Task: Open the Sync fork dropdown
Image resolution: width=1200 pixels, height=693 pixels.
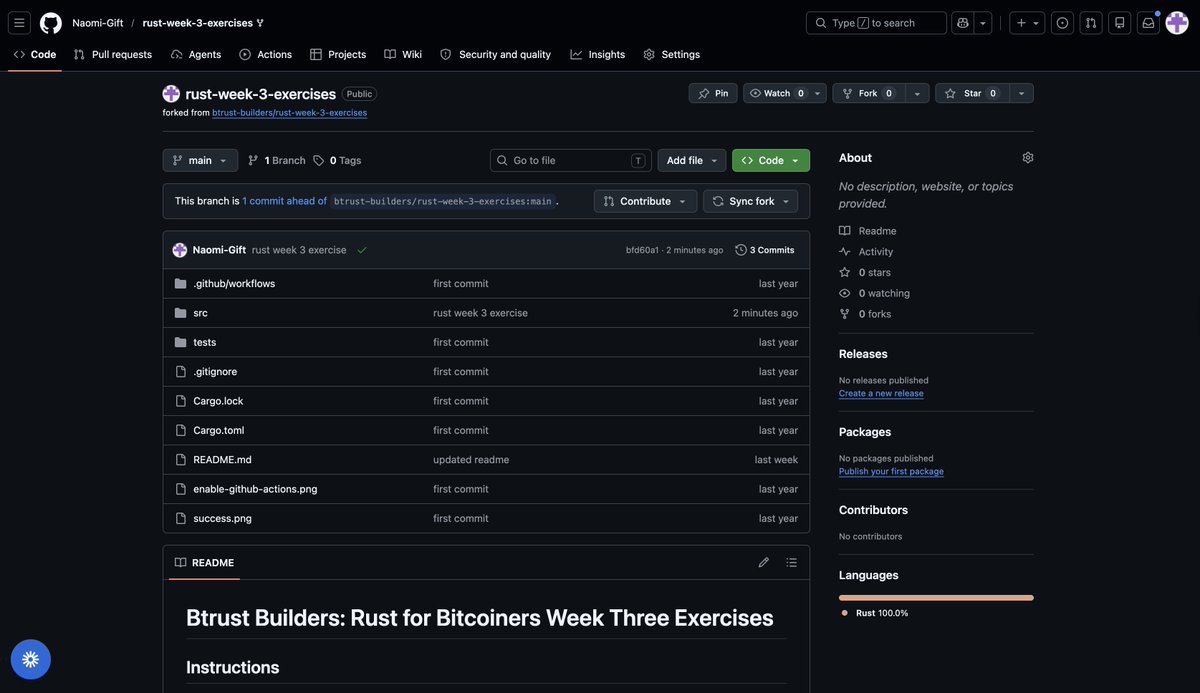Action: tap(751, 201)
